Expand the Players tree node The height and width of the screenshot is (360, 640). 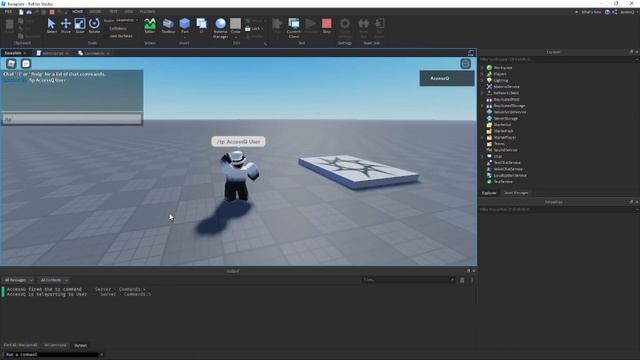point(482,74)
